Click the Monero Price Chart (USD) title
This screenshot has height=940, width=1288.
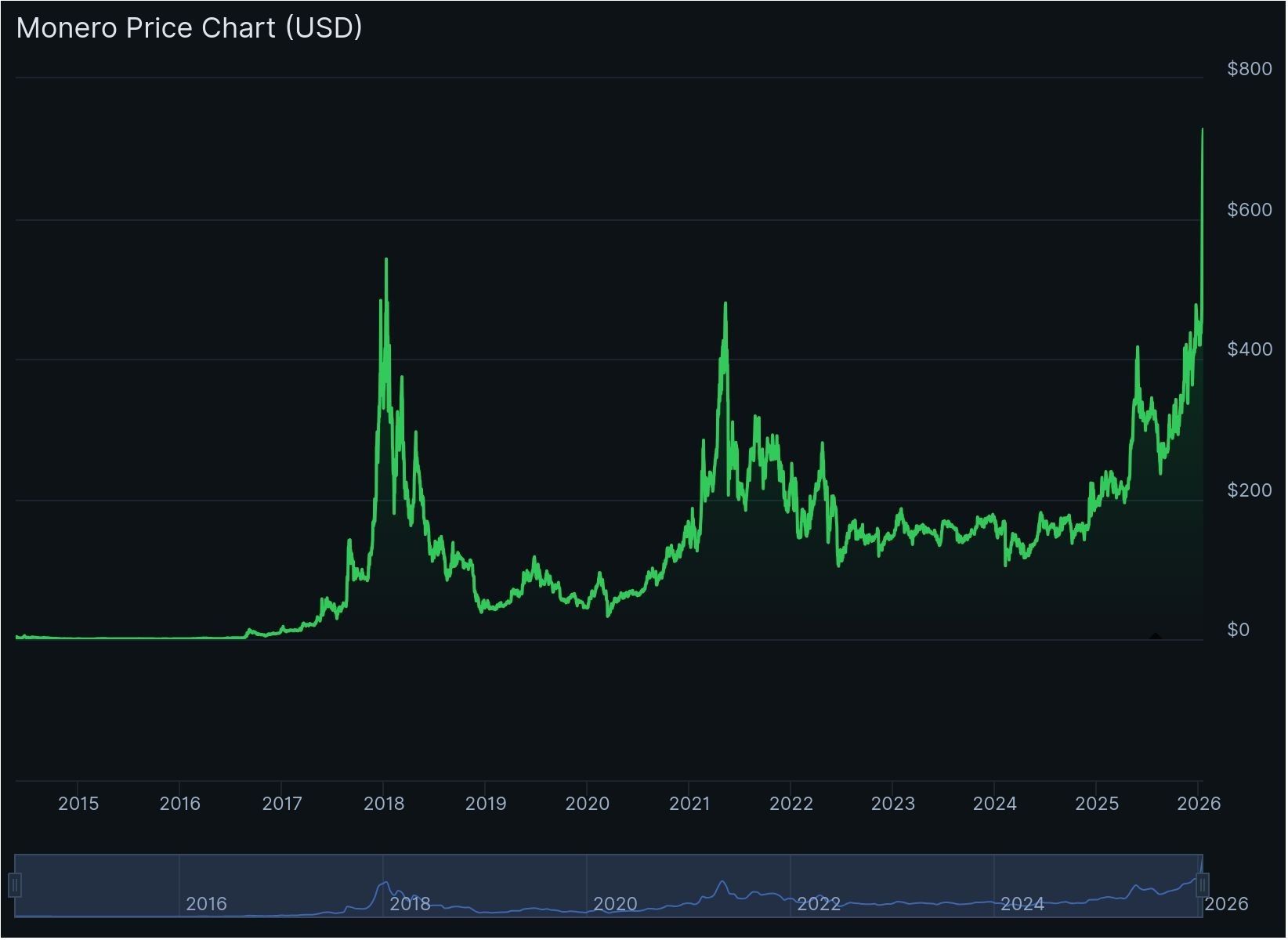pos(190,28)
